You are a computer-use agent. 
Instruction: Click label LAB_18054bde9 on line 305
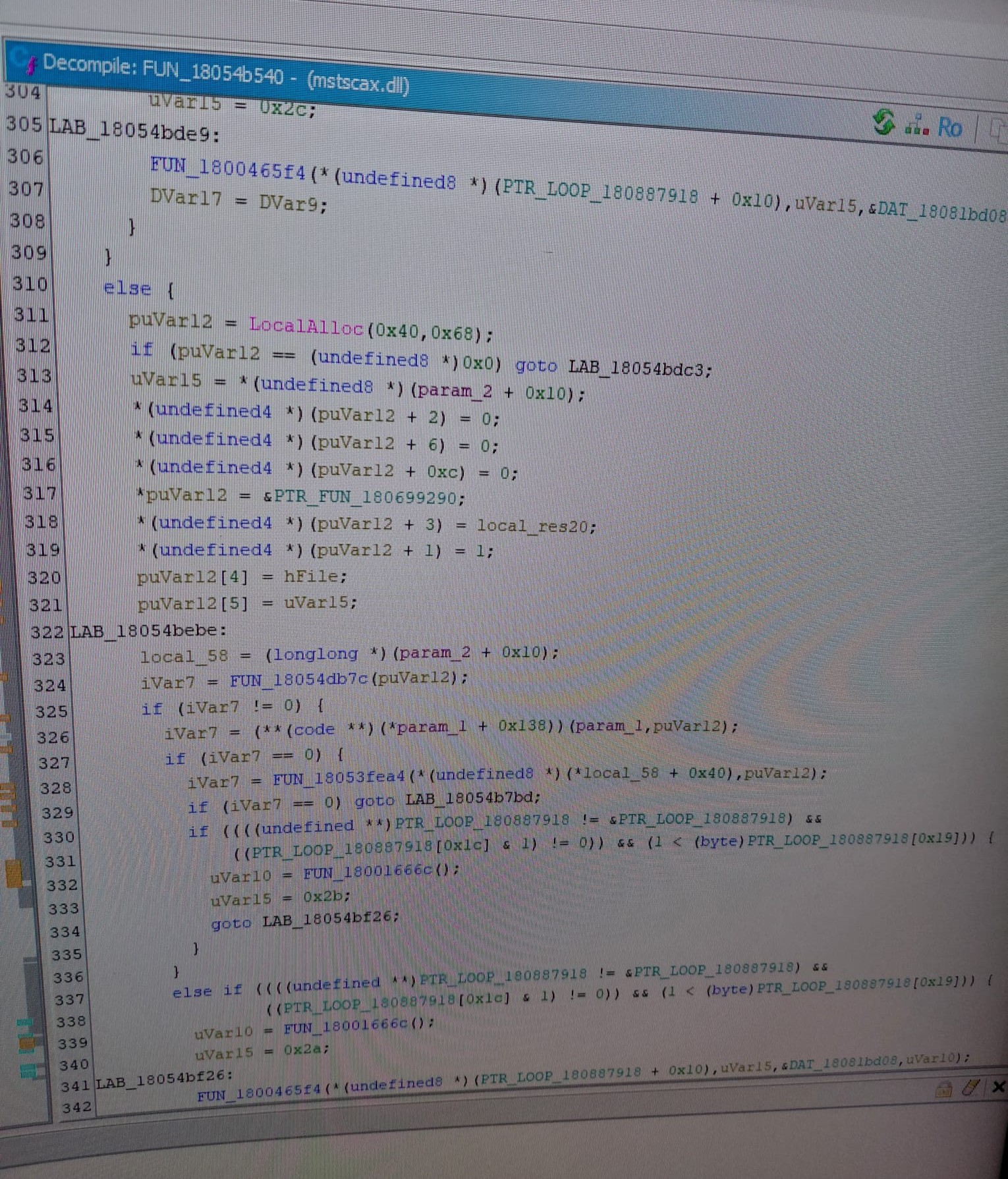tap(135, 129)
